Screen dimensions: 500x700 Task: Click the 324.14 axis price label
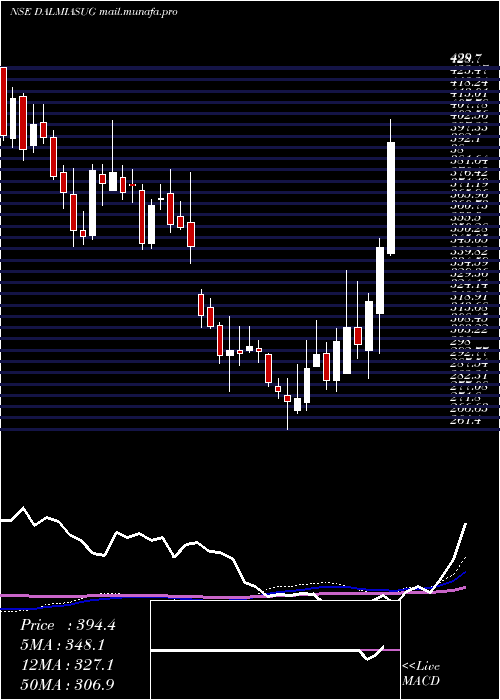[x=468, y=285]
